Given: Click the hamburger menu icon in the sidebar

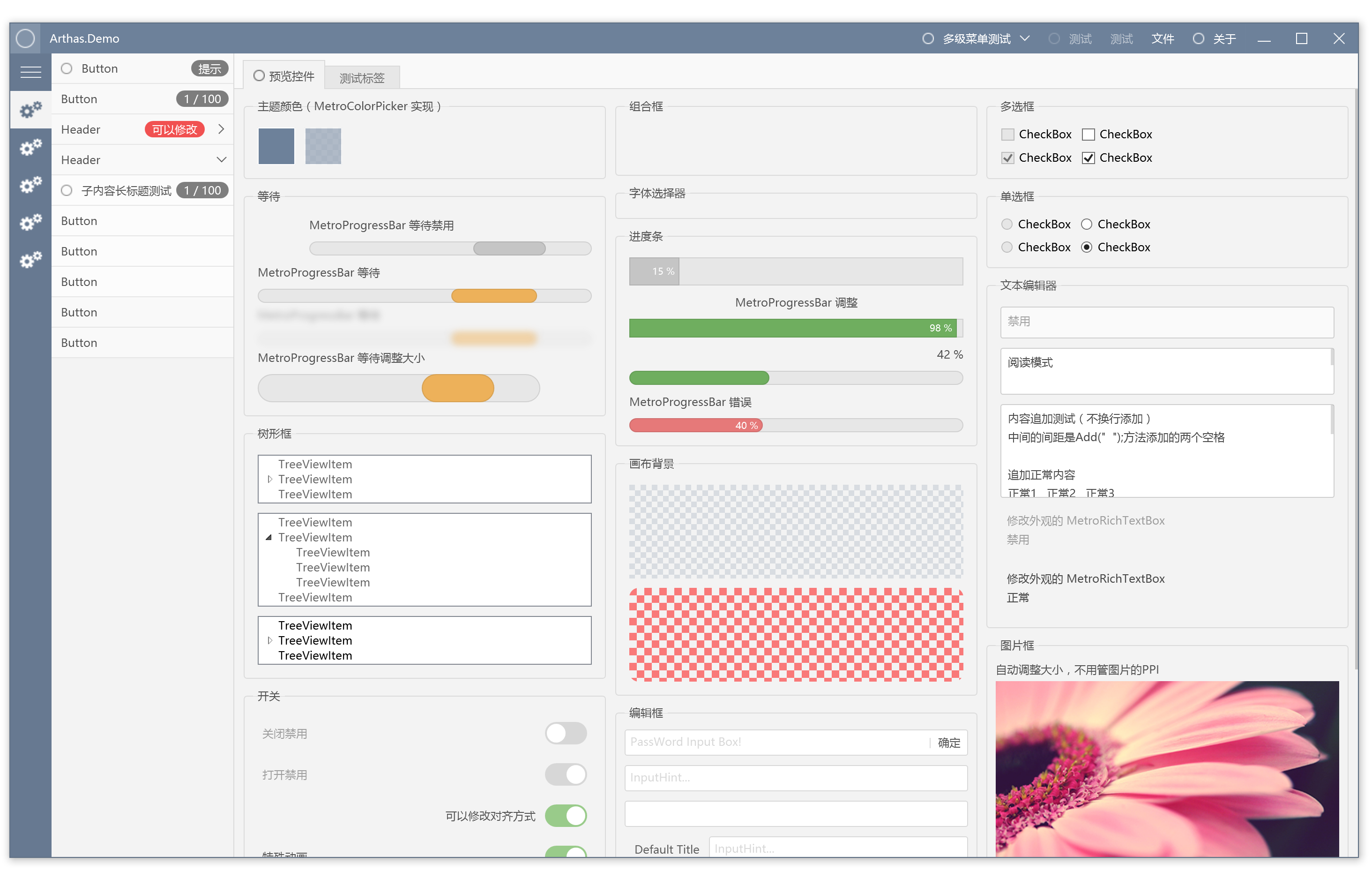Looking at the screenshot, I should pyautogui.click(x=30, y=72).
